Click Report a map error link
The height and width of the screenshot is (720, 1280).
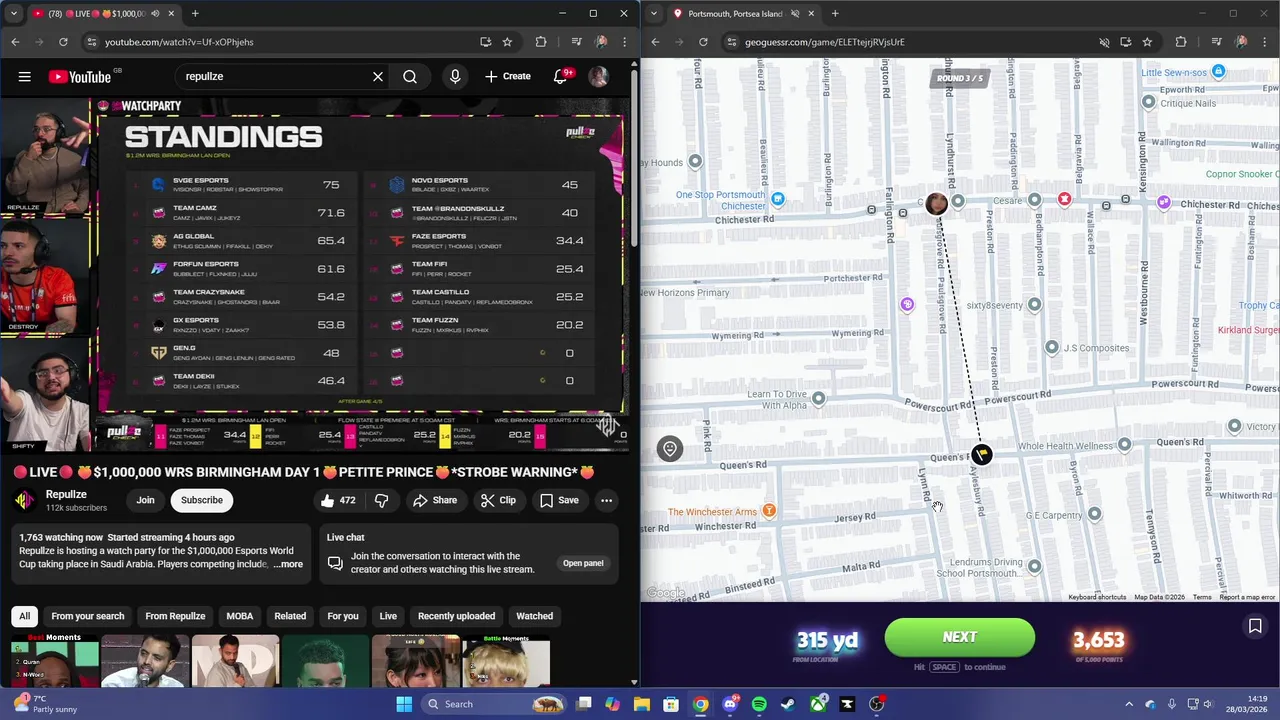1247,597
